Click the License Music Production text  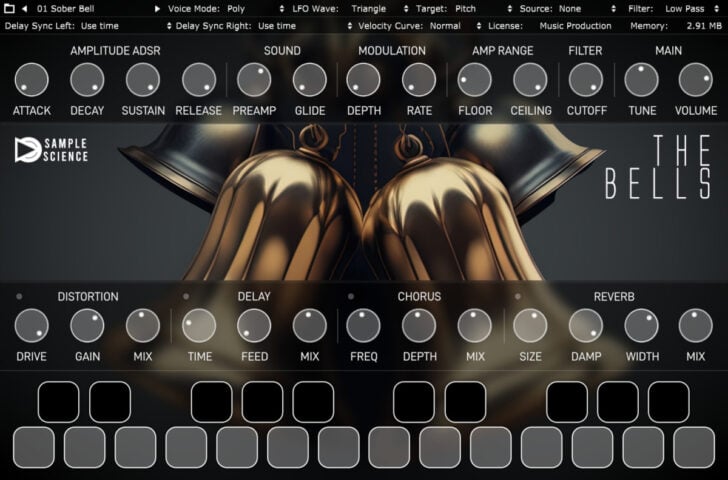575,26
